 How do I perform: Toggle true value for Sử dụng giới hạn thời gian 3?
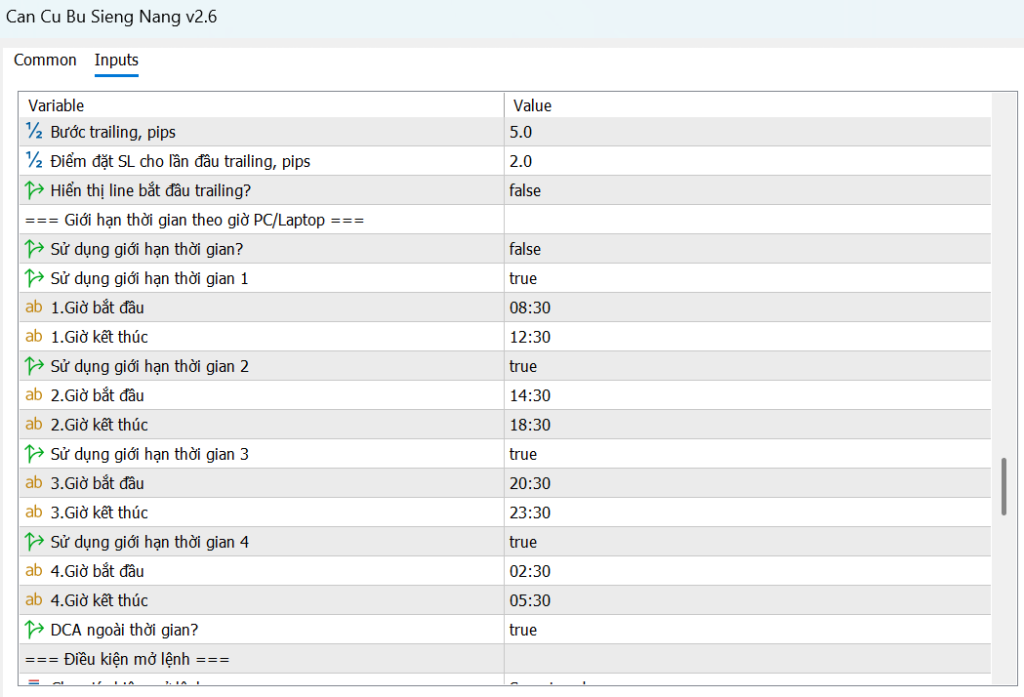pos(523,454)
